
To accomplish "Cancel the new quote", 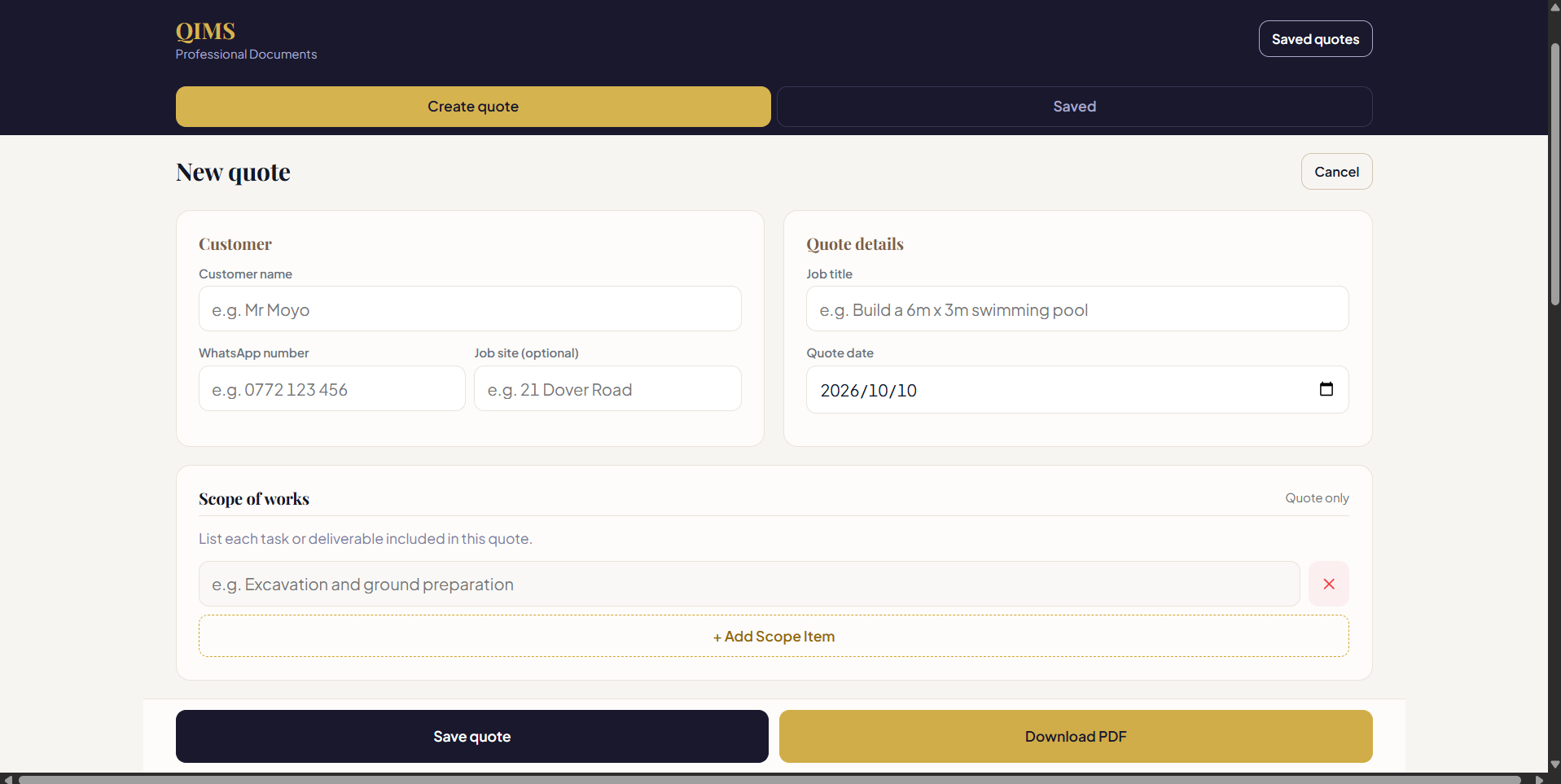I will coord(1336,172).
